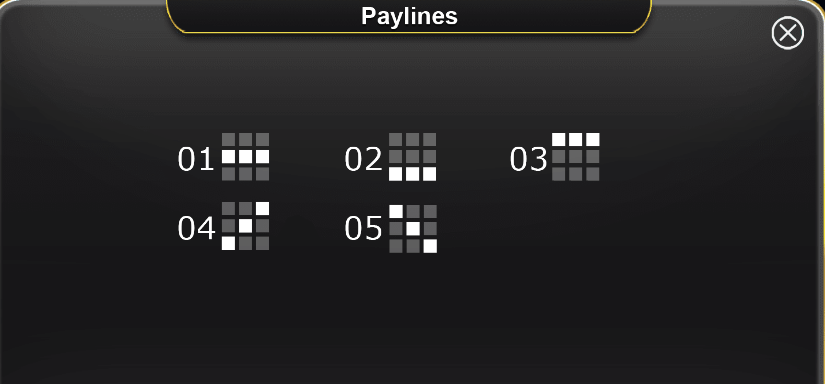Select the payline 01 middle-row grid diagram
This screenshot has width=825, height=384.
[x=245, y=157]
